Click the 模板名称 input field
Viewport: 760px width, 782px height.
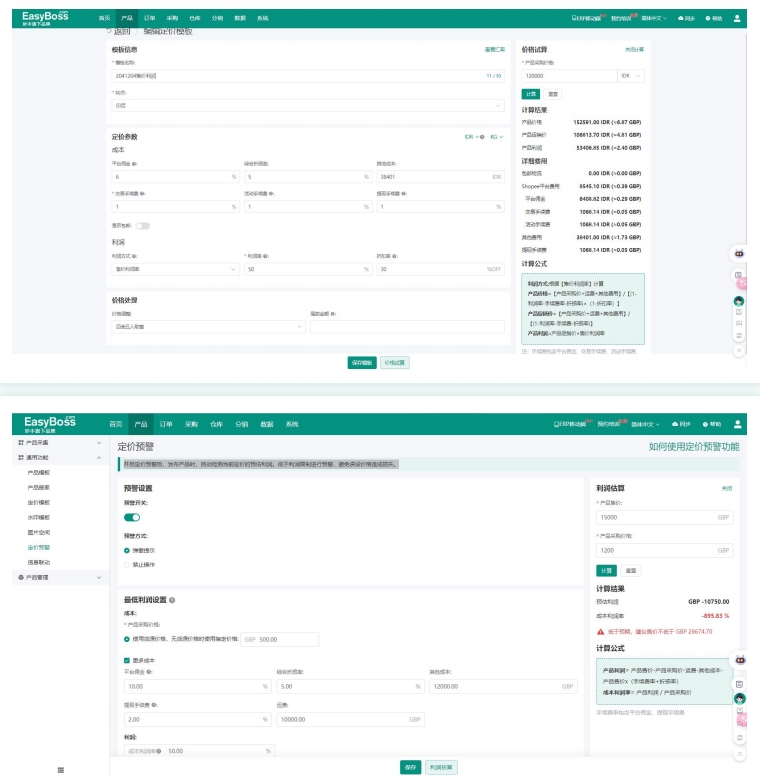[308, 76]
